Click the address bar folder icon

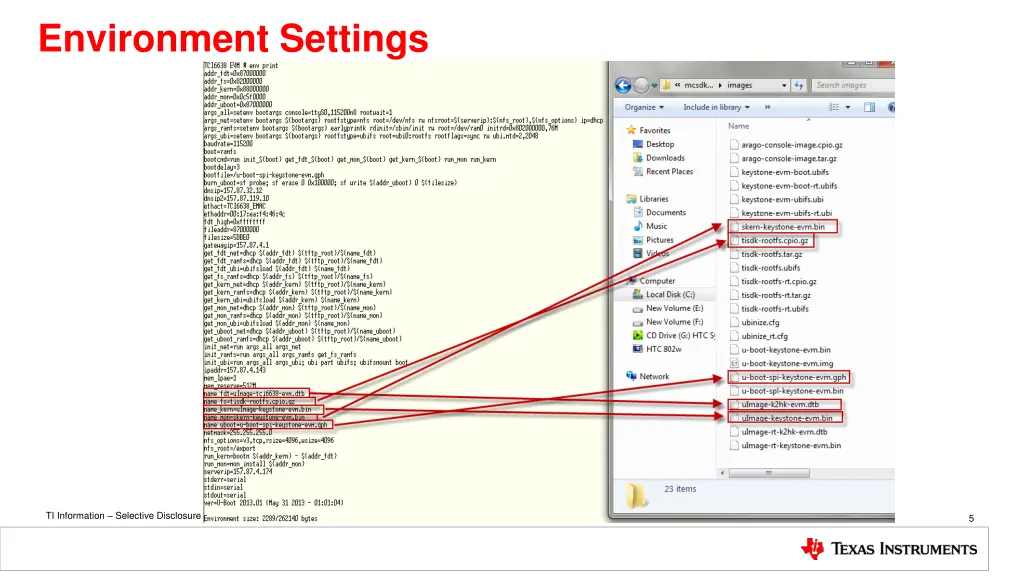666,85
